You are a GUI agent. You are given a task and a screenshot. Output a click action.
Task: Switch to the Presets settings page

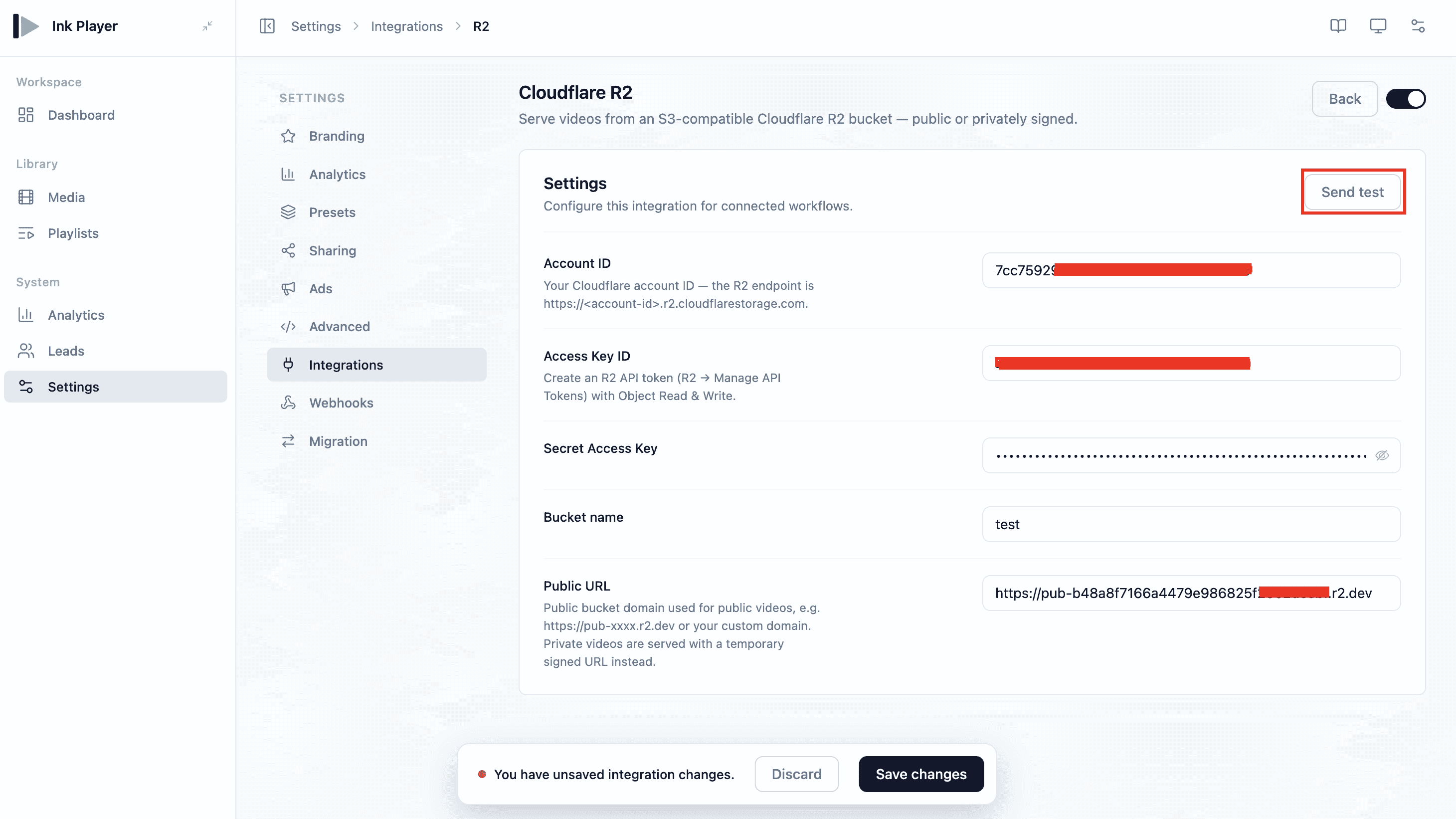click(376, 212)
